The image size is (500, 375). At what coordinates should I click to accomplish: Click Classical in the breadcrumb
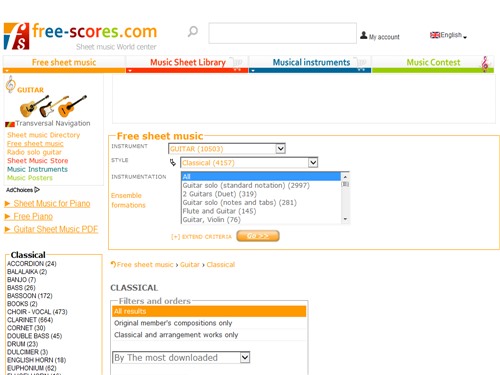click(x=221, y=265)
